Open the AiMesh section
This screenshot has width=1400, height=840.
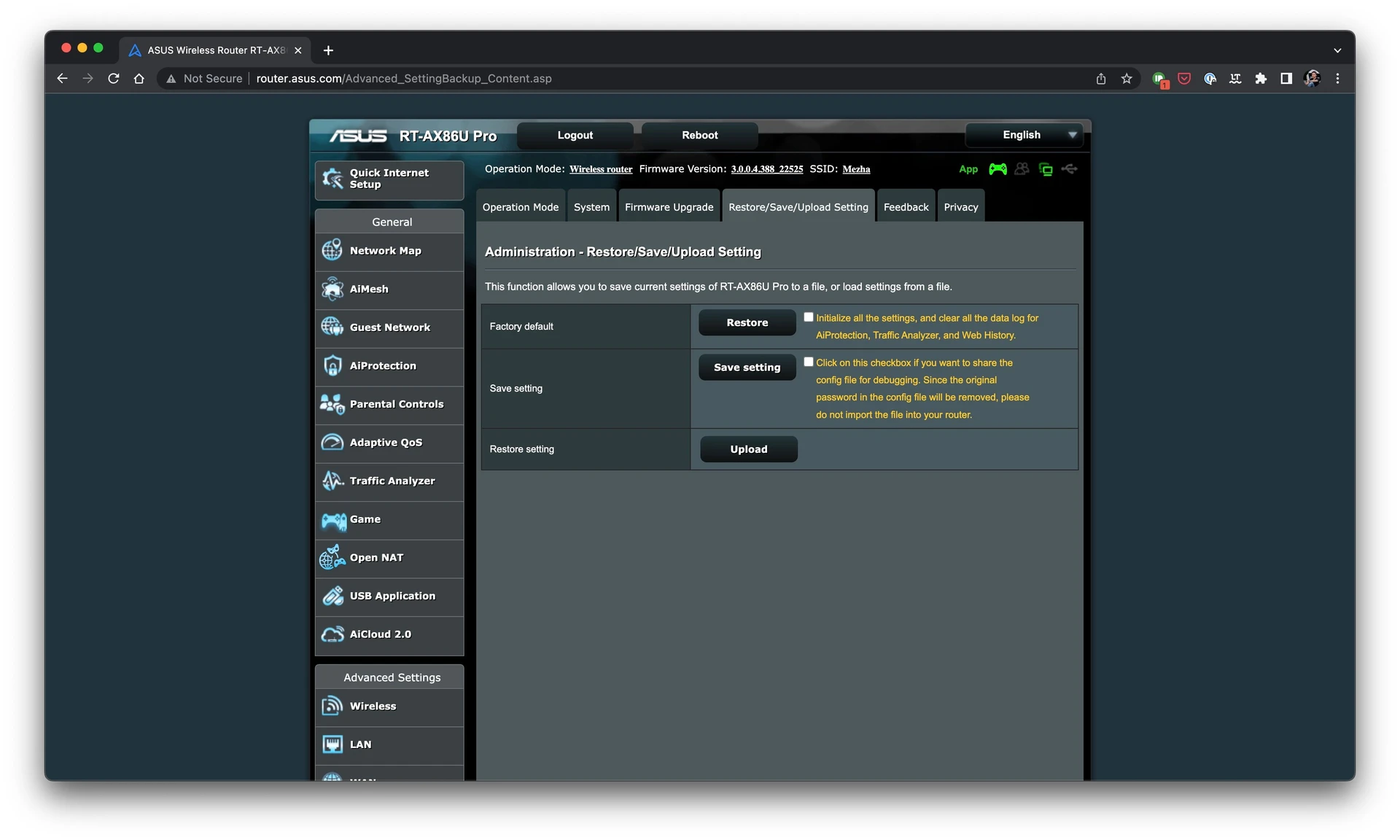point(389,289)
